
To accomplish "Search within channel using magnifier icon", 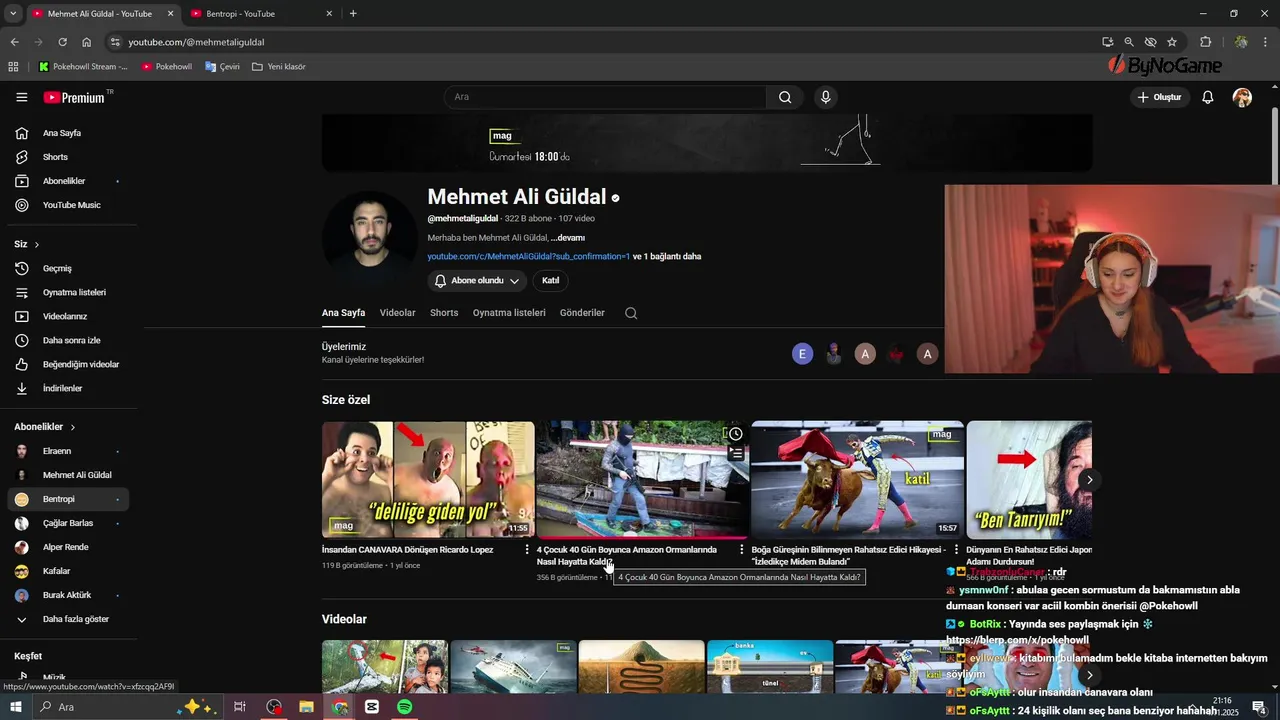I will [631, 313].
